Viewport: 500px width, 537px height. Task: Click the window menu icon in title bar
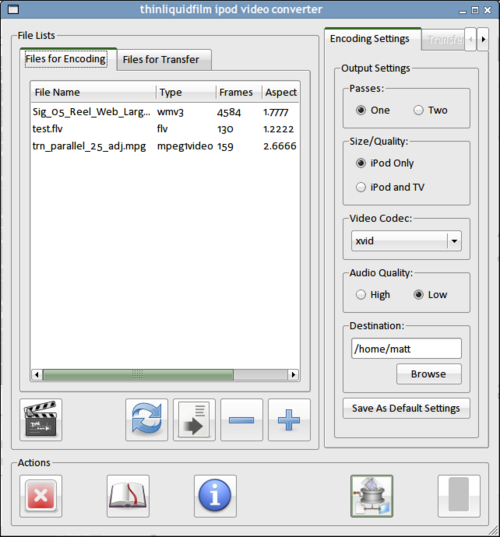tap(13, 9)
